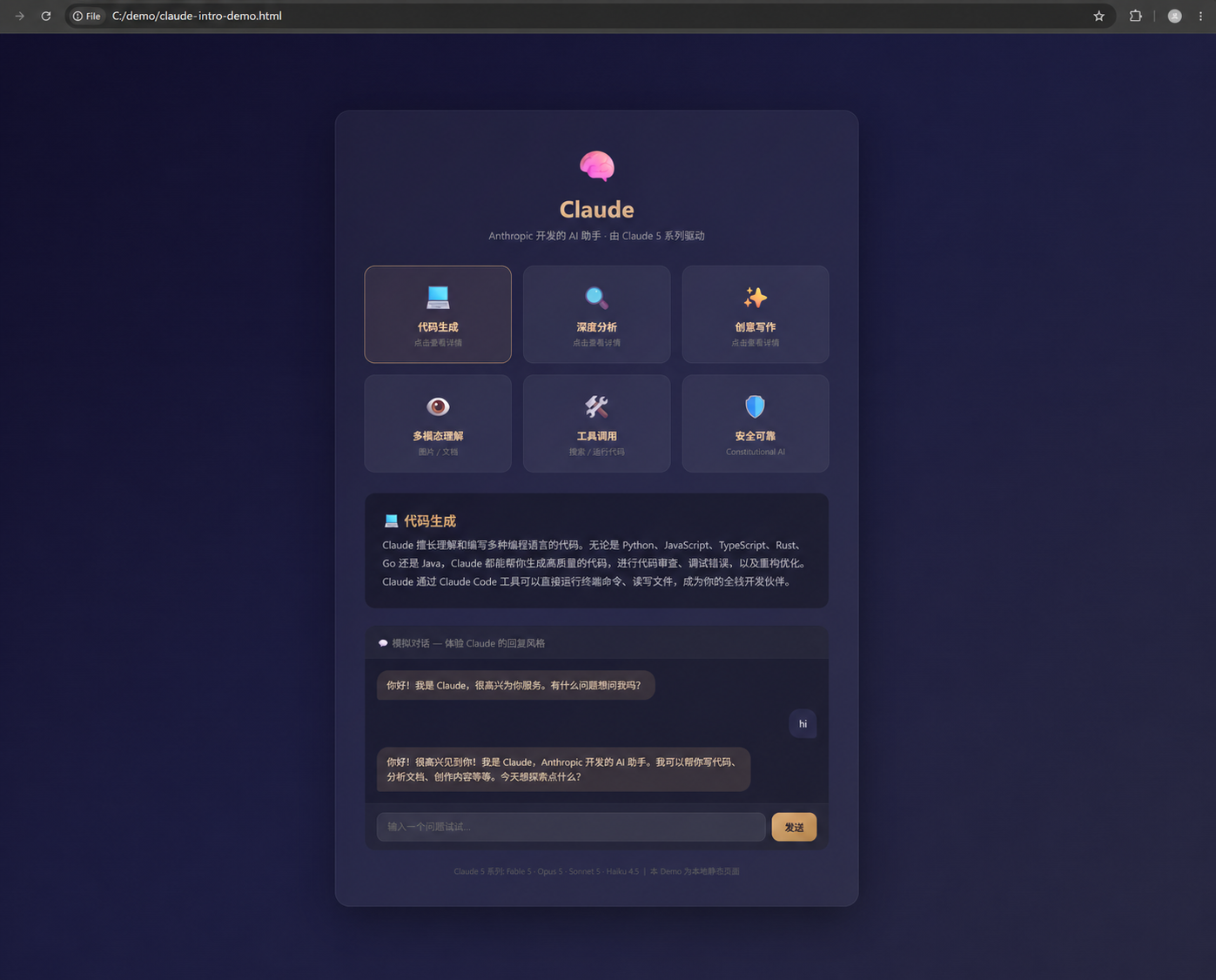The image size is (1216, 980).
Task: Choose the 多模态理解 eye card
Action: coord(438,424)
